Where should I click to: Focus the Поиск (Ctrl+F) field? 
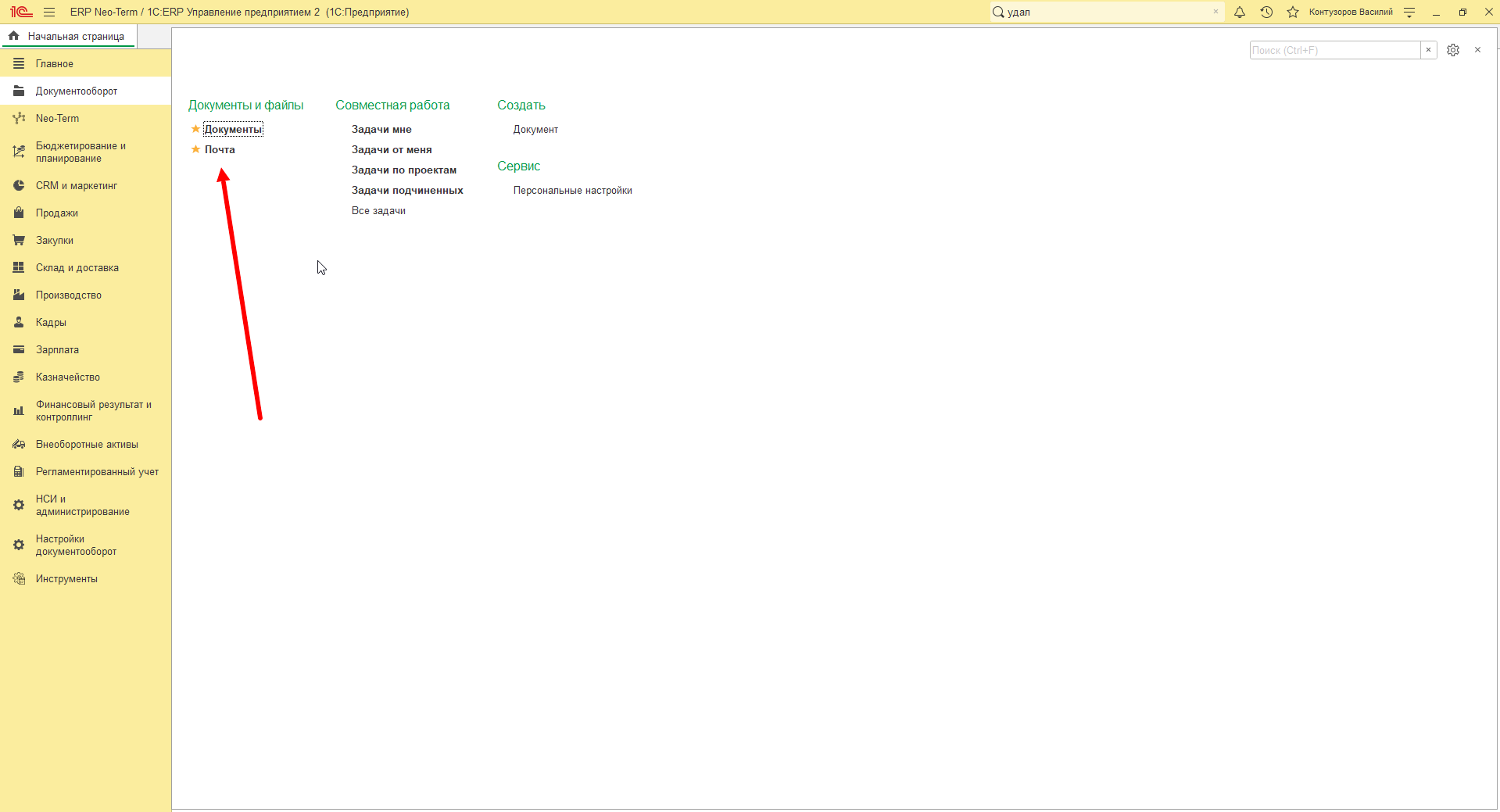pos(1335,50)
